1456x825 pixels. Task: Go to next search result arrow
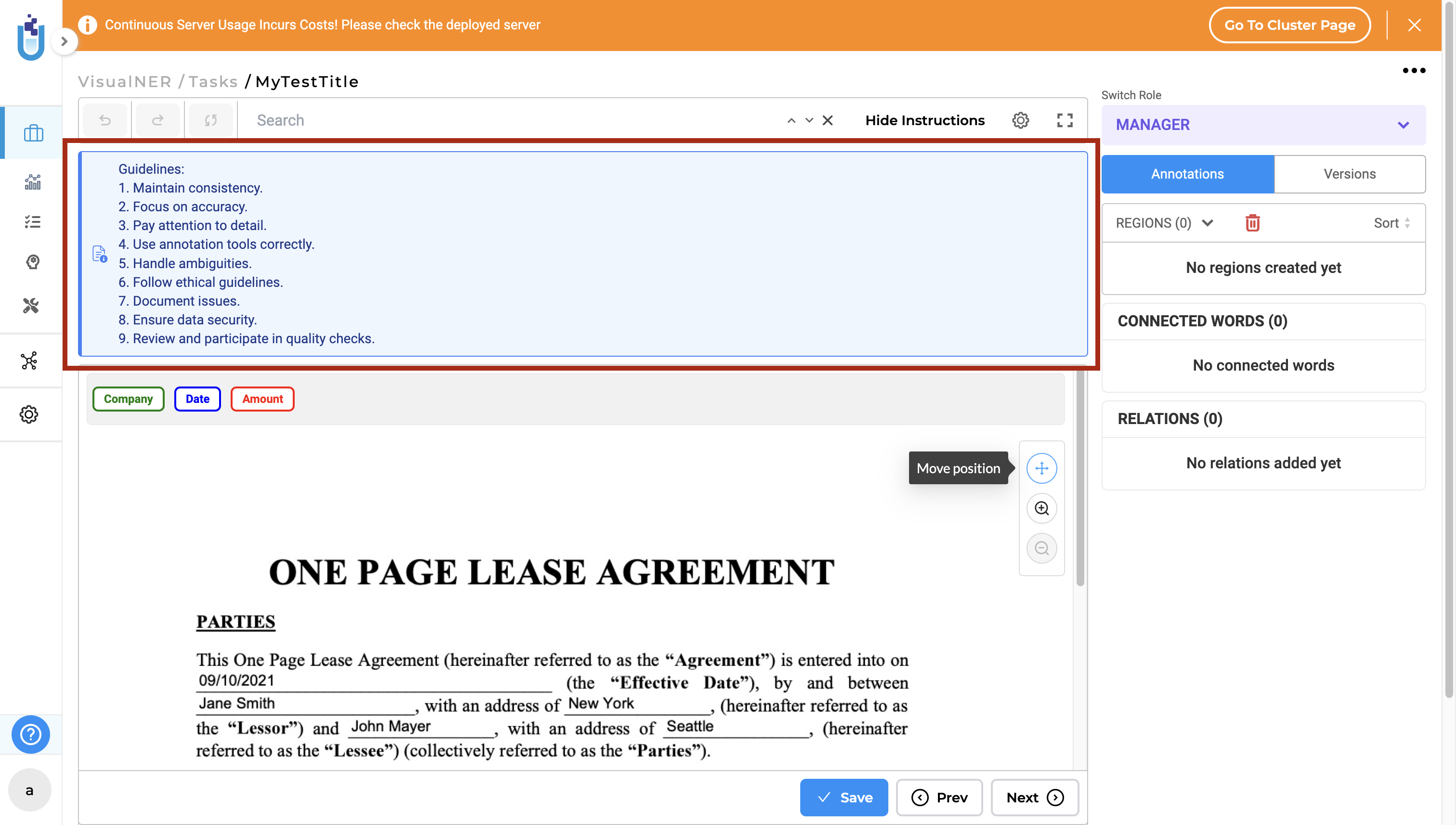(x=809, y=121)
